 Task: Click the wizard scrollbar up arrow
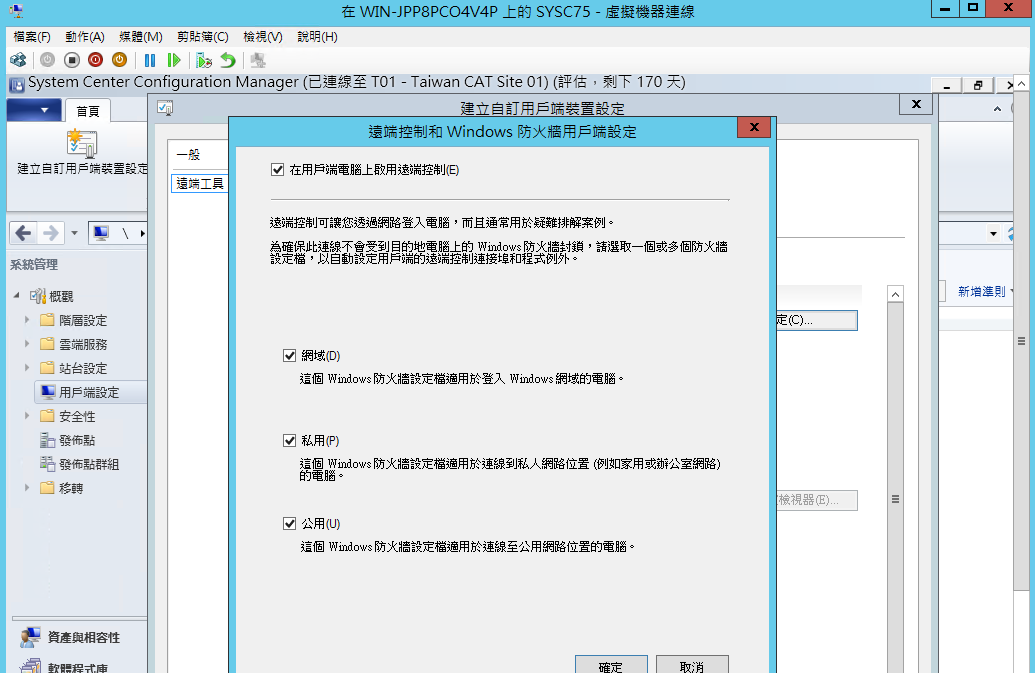pyautogui.click(x=895, y=294)
